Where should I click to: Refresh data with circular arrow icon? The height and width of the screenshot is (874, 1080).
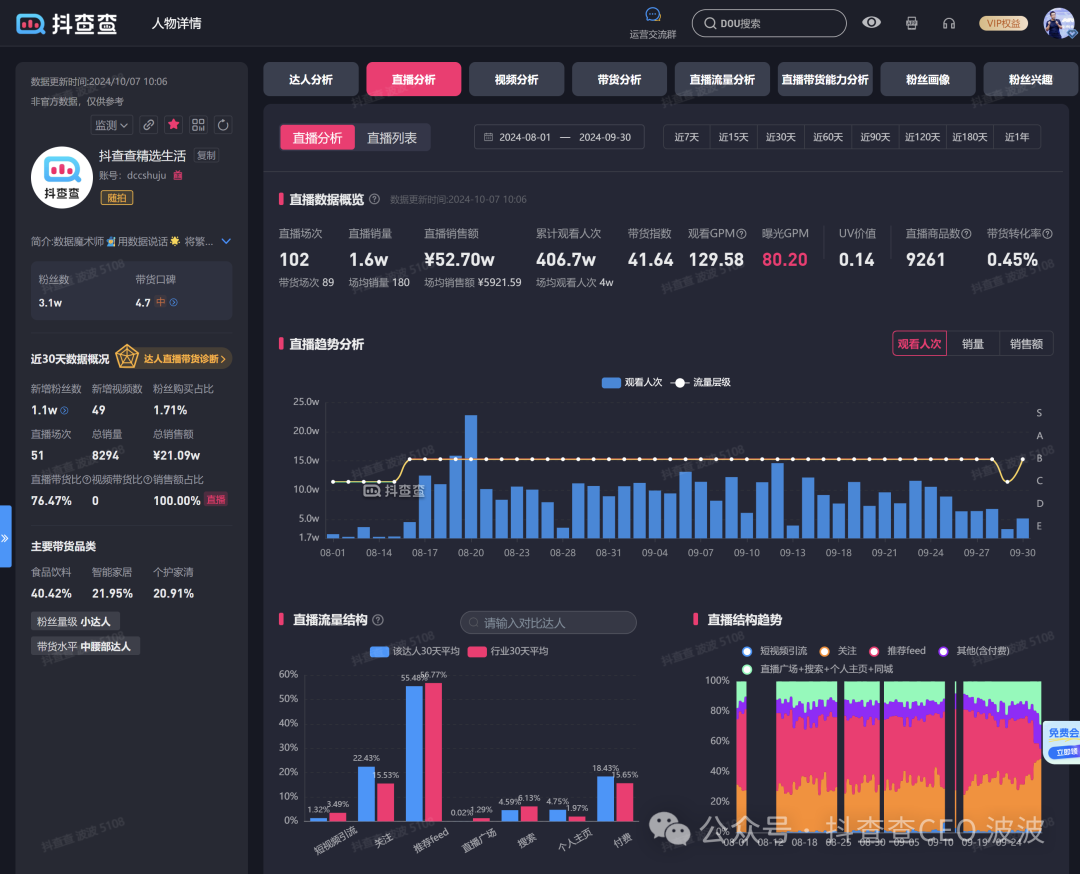[x=223, y=125]
